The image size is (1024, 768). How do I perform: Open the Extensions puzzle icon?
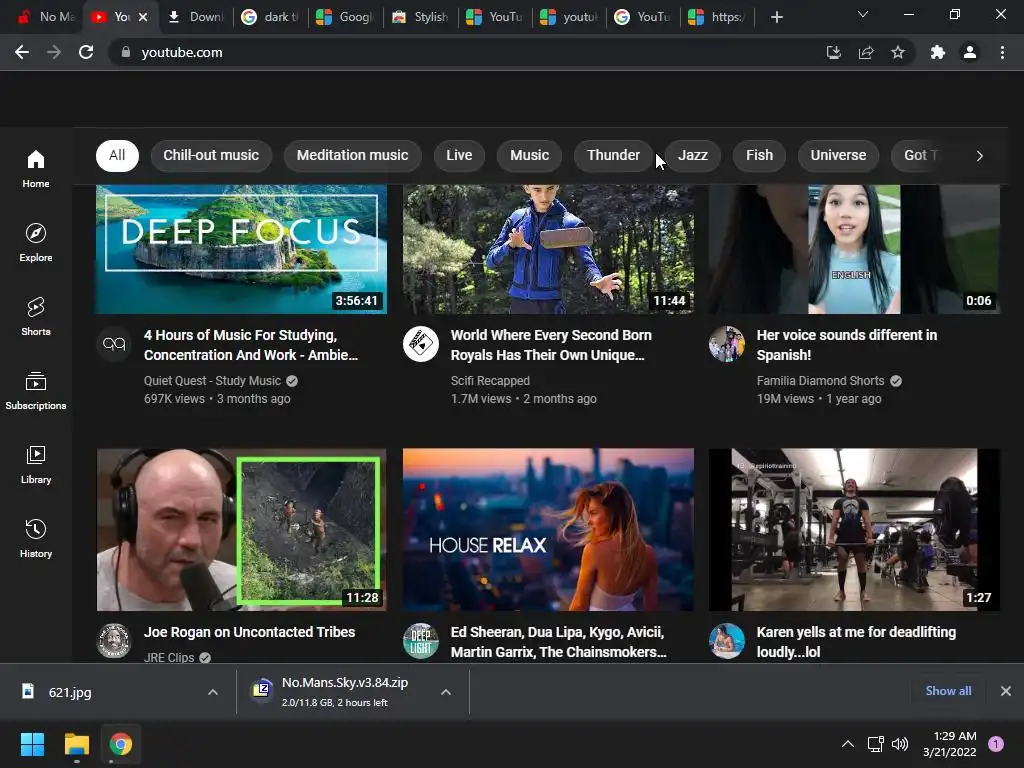(x=938, y=52)
